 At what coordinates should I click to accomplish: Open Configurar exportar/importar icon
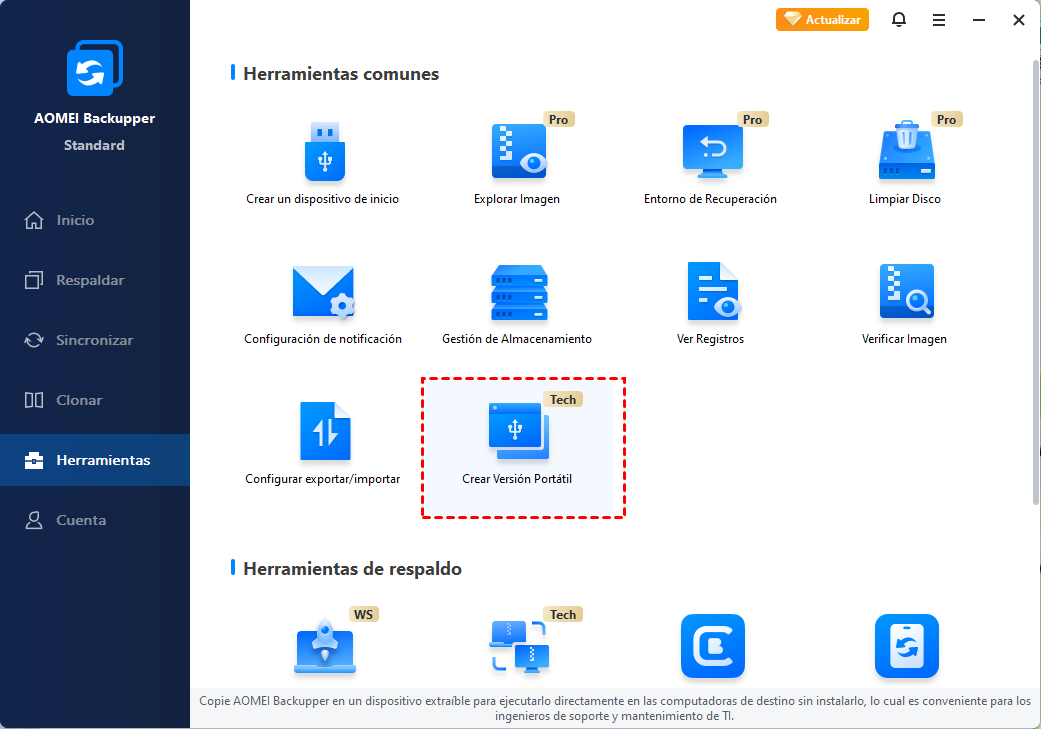coord(325,432)
